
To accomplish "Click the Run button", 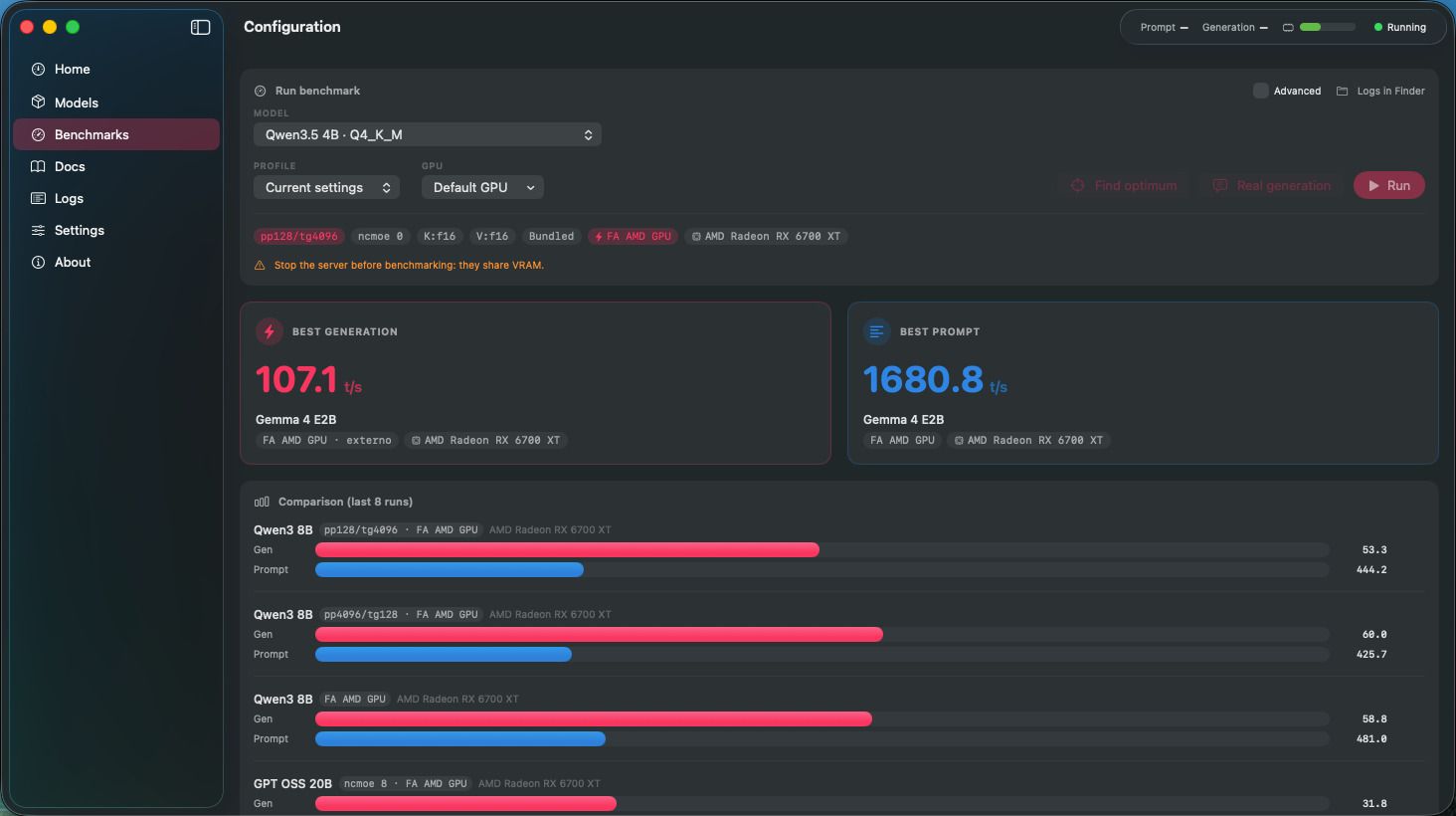I will 1388,185.
